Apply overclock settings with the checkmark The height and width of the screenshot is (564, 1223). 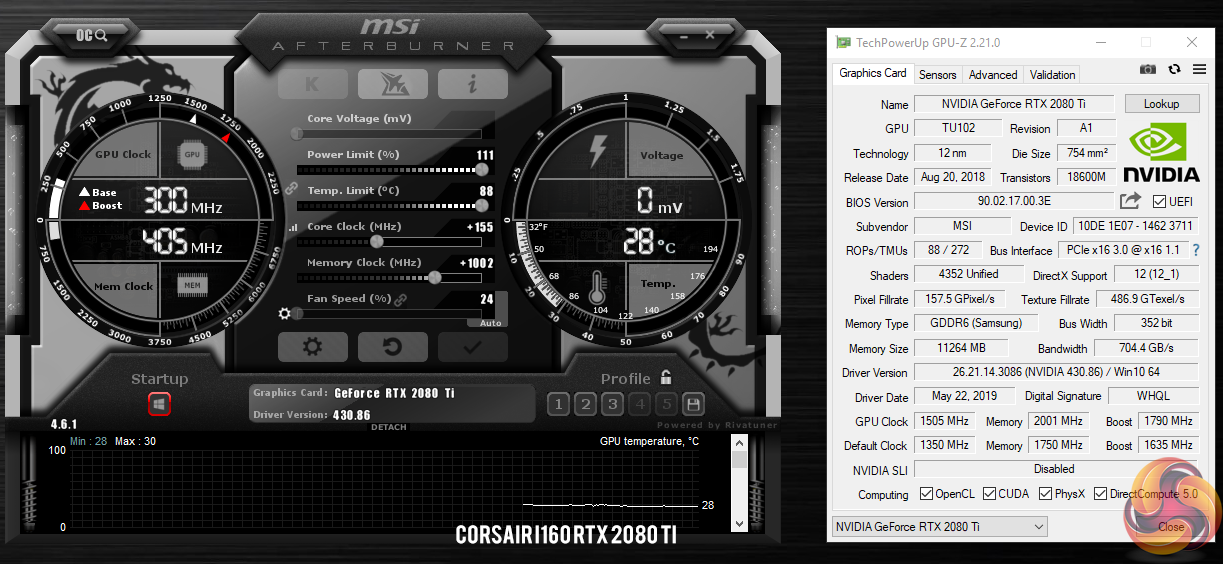tap(472, 347)
